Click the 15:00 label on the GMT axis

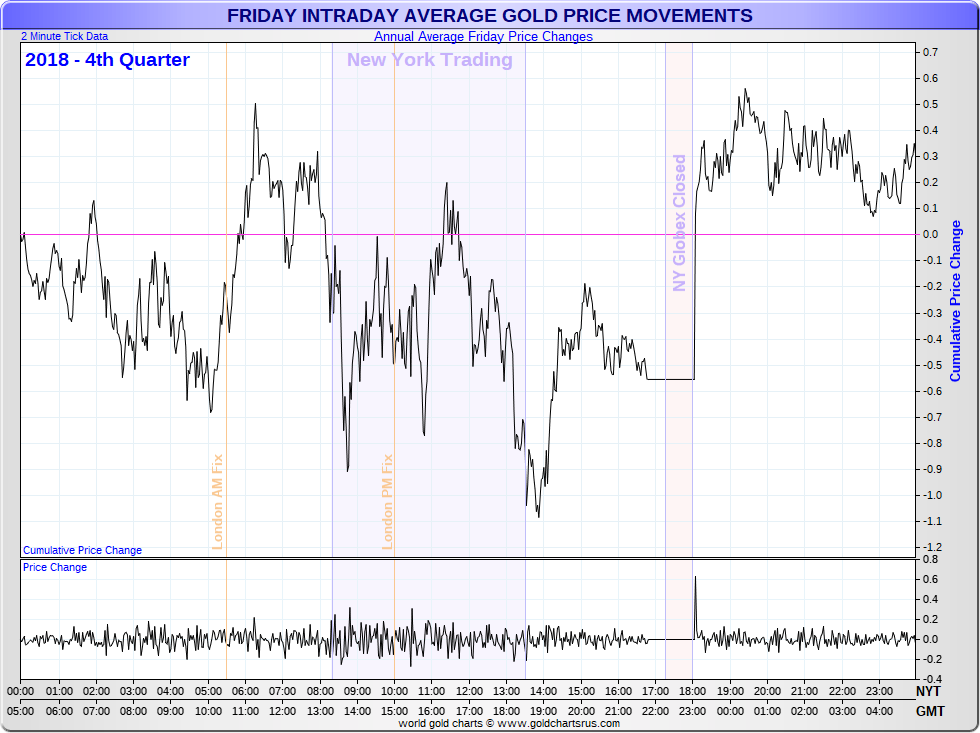(394, 711)
